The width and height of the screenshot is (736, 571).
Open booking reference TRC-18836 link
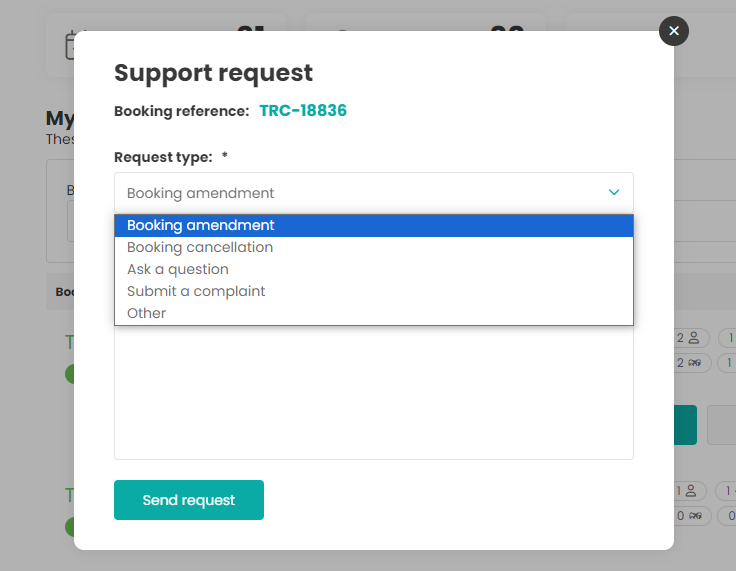303,111
